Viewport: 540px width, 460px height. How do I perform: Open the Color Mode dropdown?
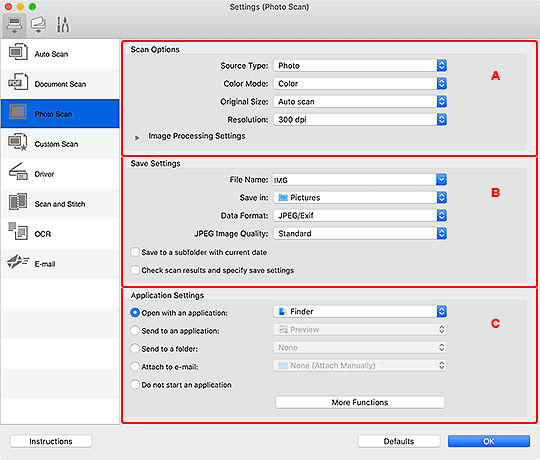[x=360, y=83]
